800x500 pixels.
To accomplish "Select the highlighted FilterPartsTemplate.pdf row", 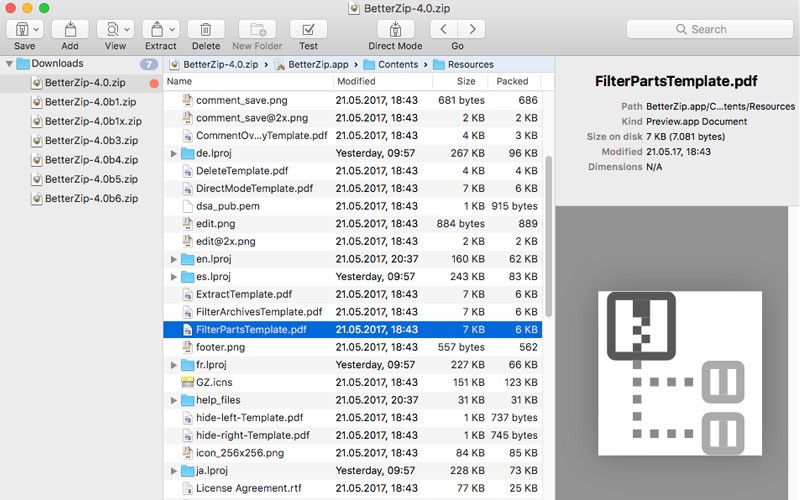I will pyautogui.click(x=353, y=330).
